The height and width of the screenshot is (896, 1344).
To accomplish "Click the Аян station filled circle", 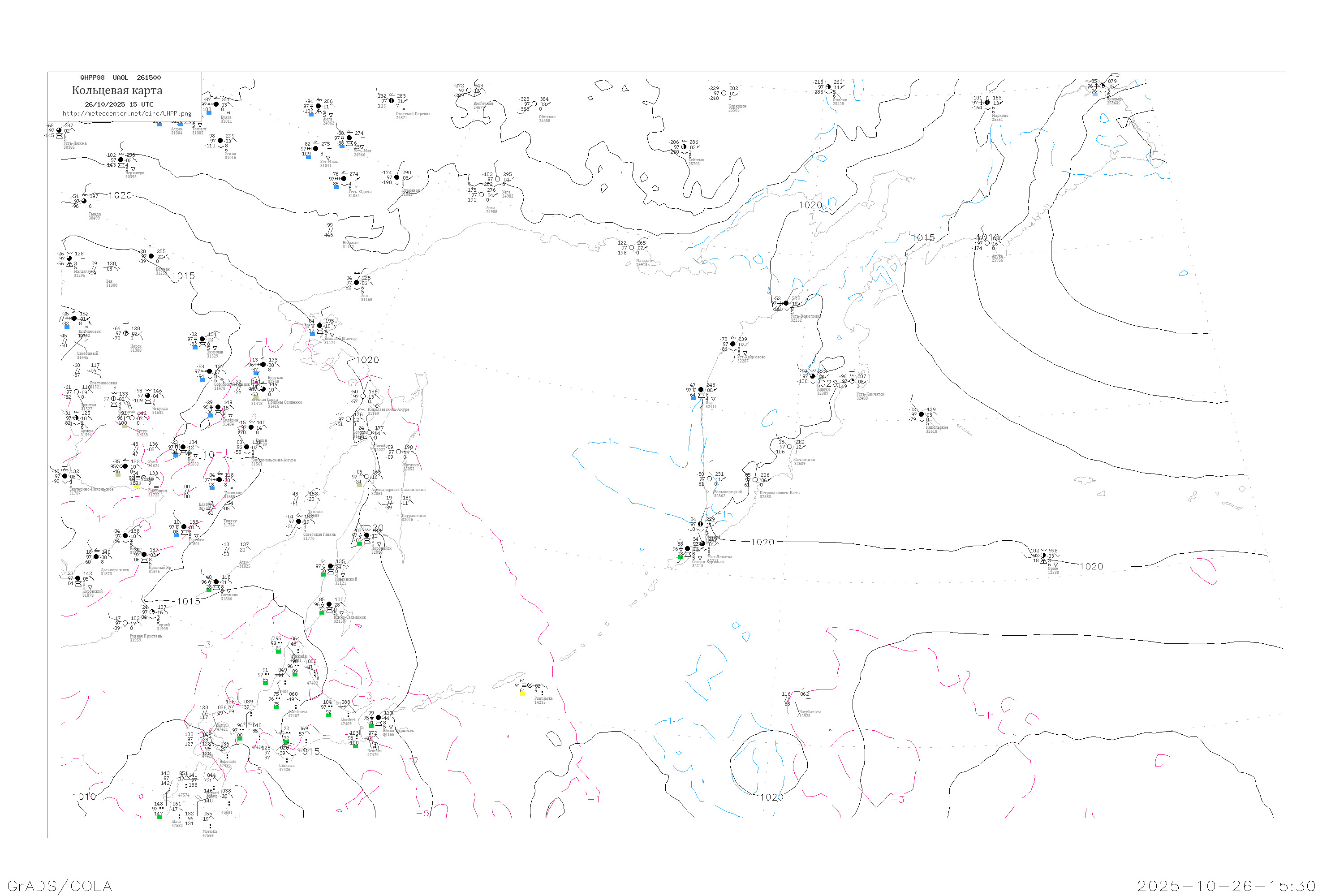I will pos(357,283).
